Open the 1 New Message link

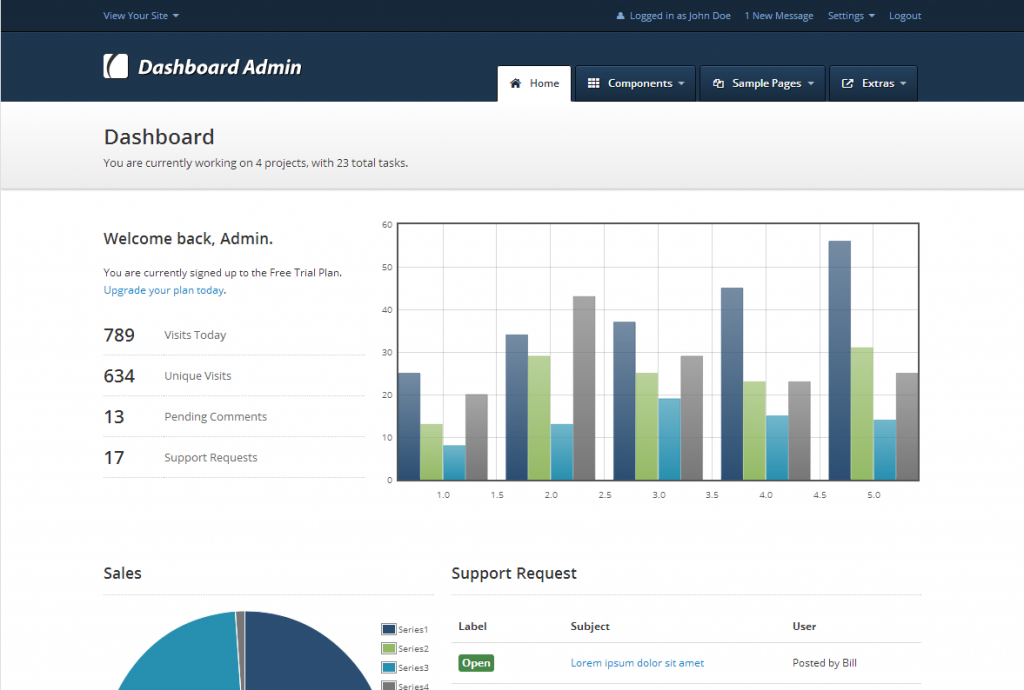[779, 16]
